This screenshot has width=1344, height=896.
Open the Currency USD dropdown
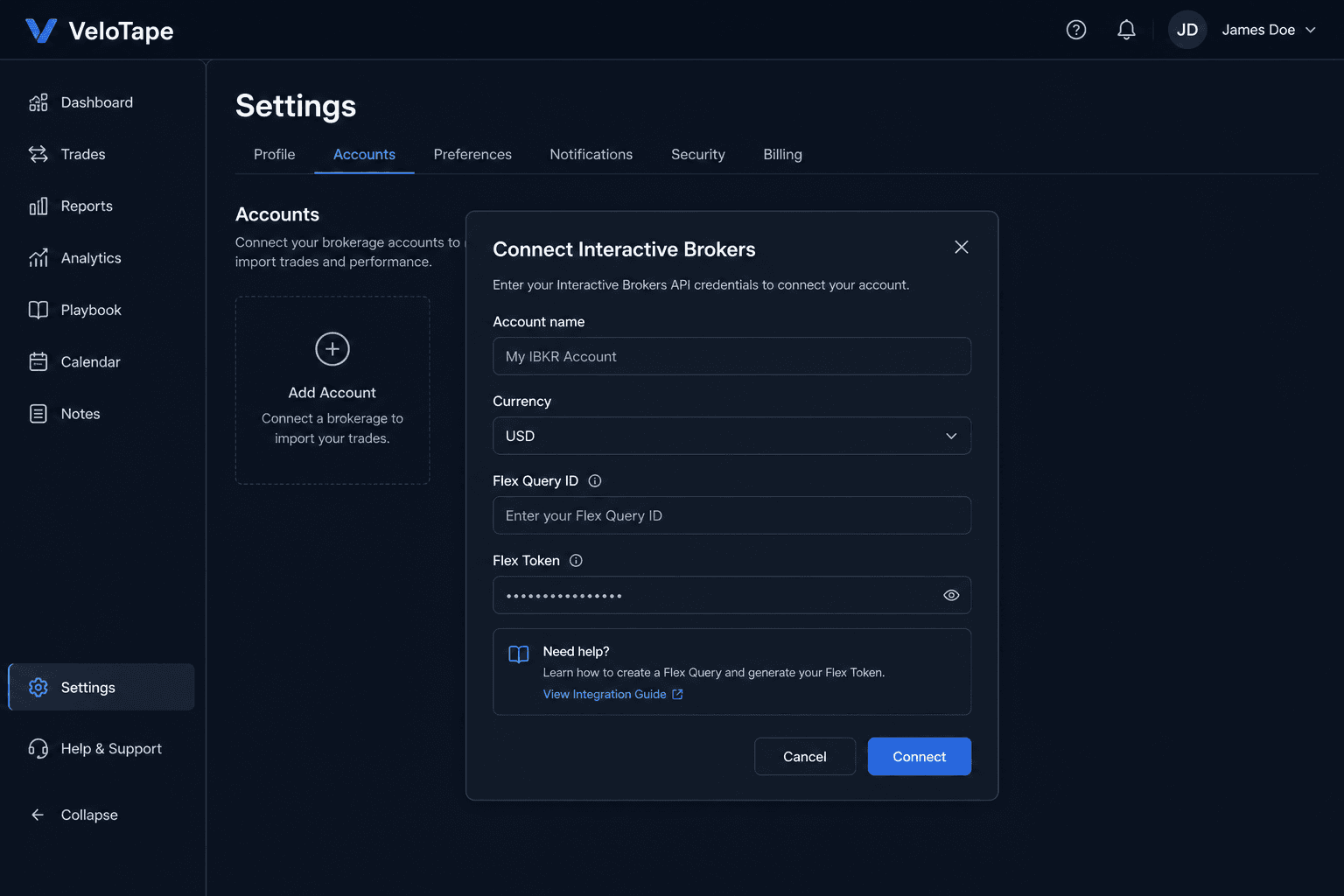[731, 436]
